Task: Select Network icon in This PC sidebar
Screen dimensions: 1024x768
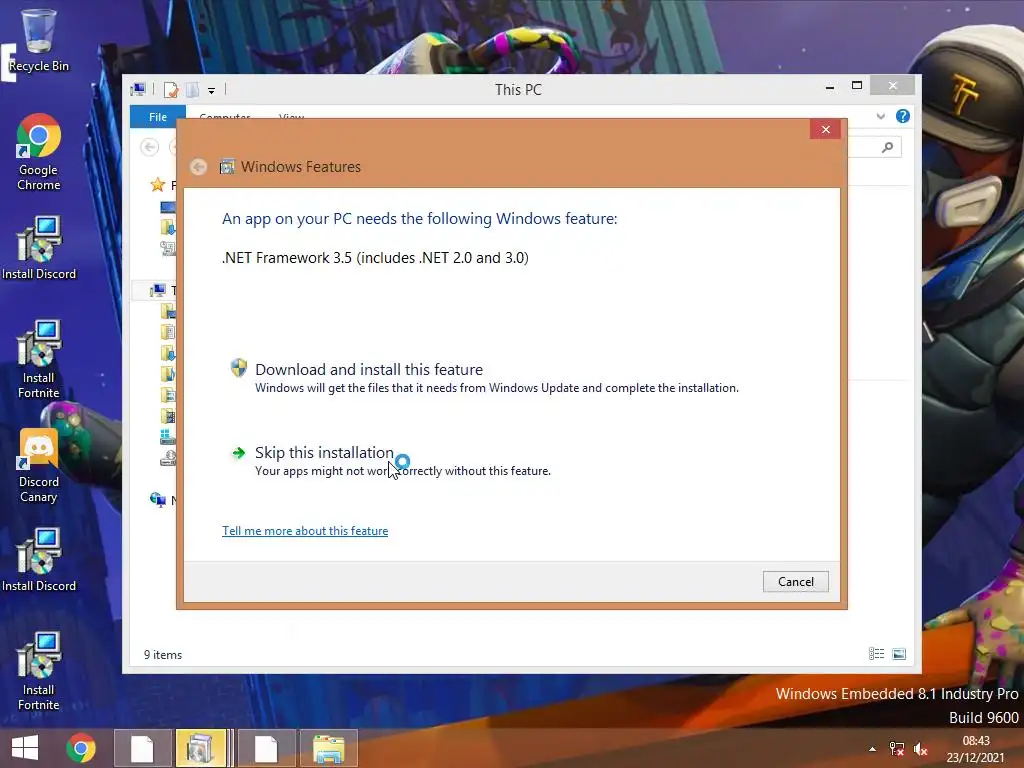Action: click(157, 500)
